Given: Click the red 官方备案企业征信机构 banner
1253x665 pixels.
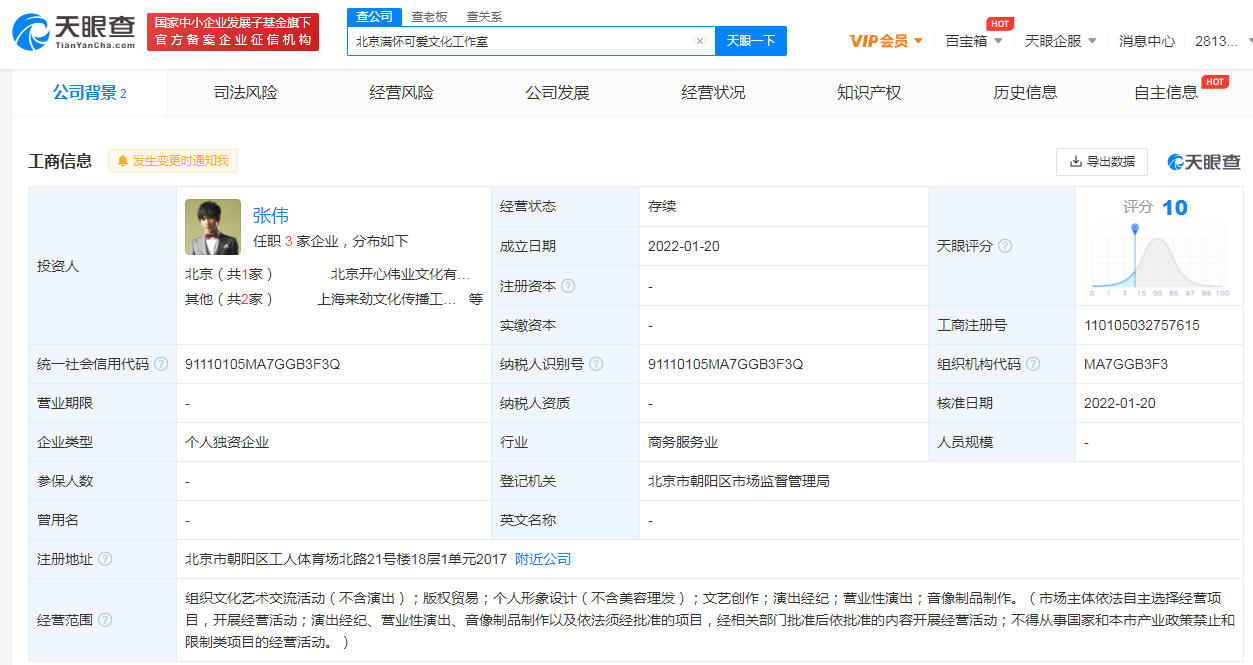Looking at the screenshot, I should (x=233, y=32).
